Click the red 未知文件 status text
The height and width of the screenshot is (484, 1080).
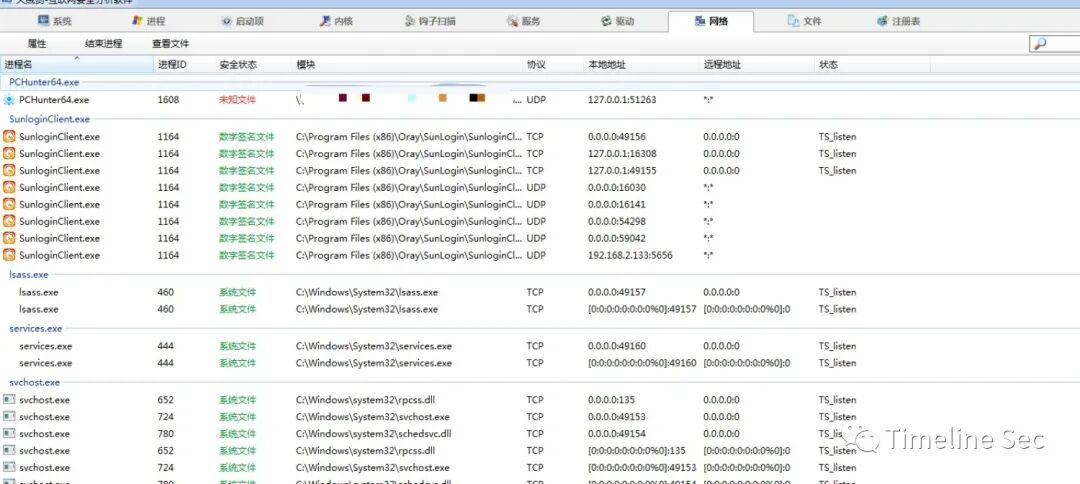[x=238, y=100]
